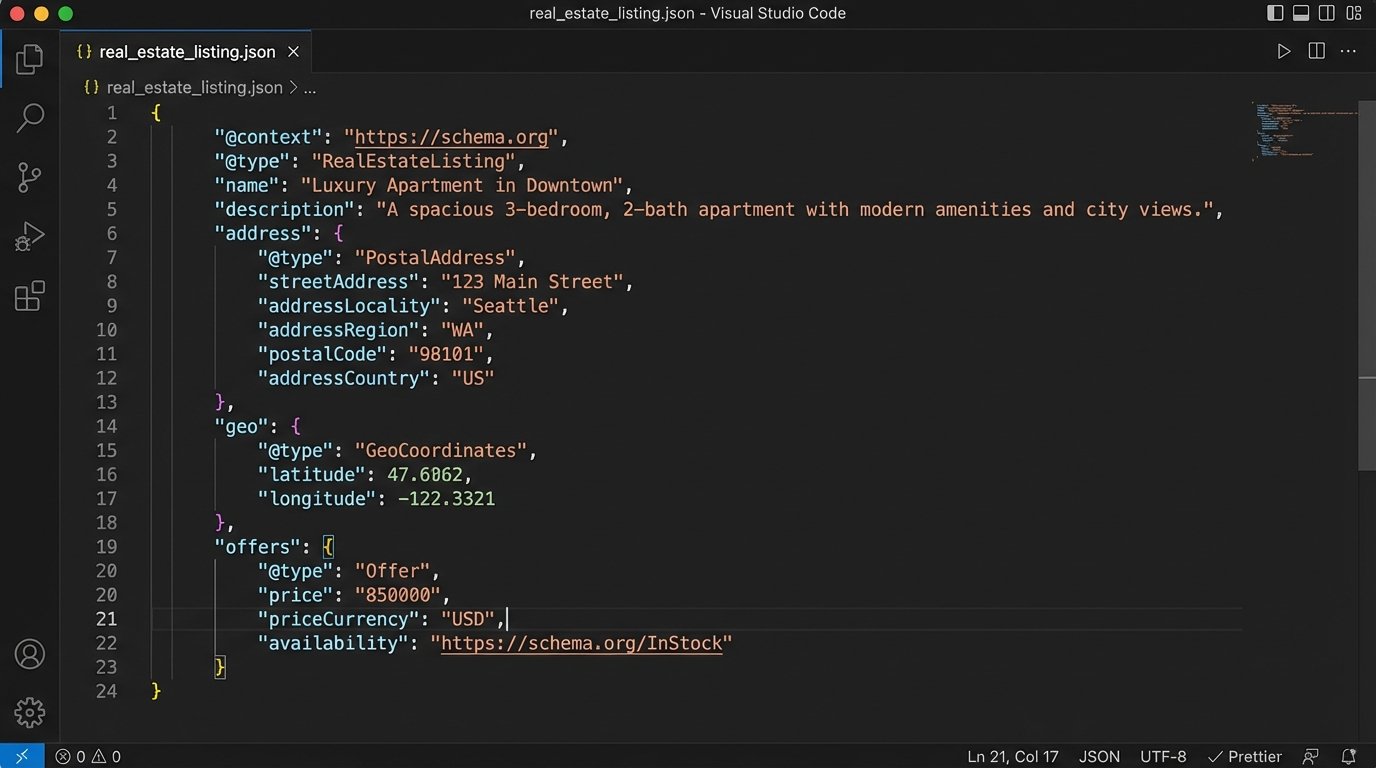Screen dimensions: 1376x768
Task: Open the Extensions icon
Action: pyautogui.click(x=29, y=295)
